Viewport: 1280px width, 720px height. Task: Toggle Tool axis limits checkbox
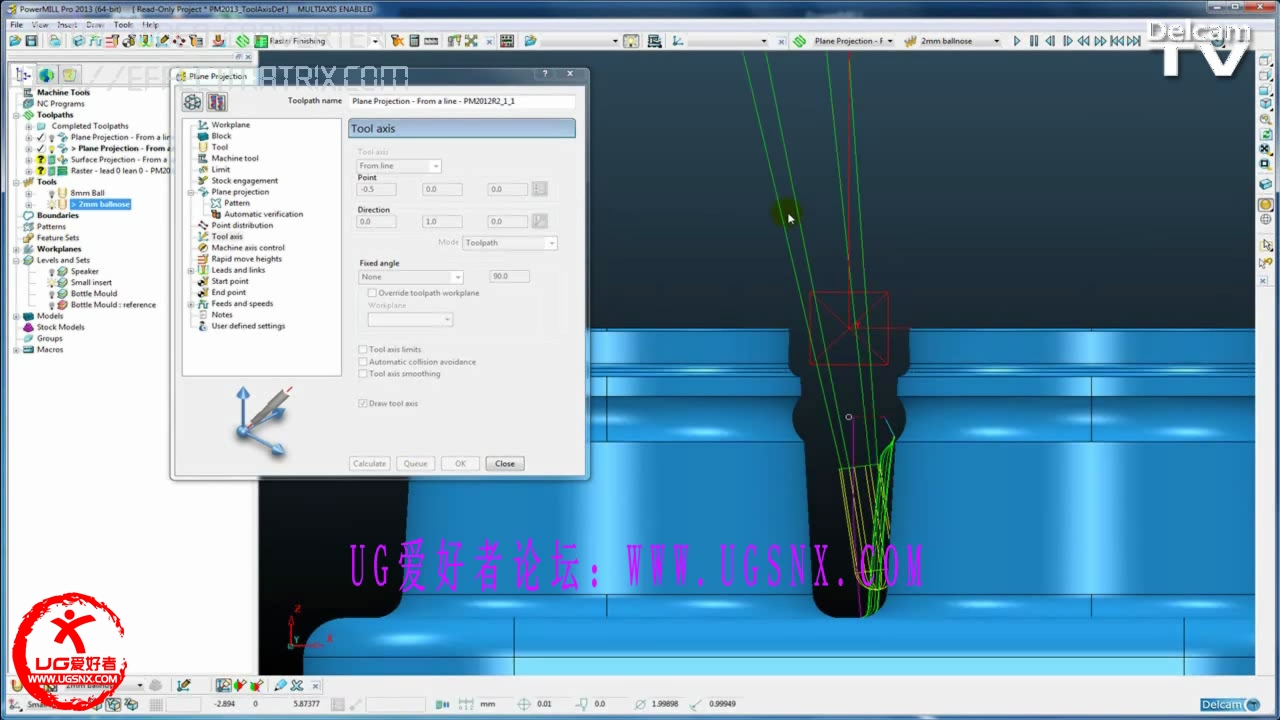pos(363,350)
